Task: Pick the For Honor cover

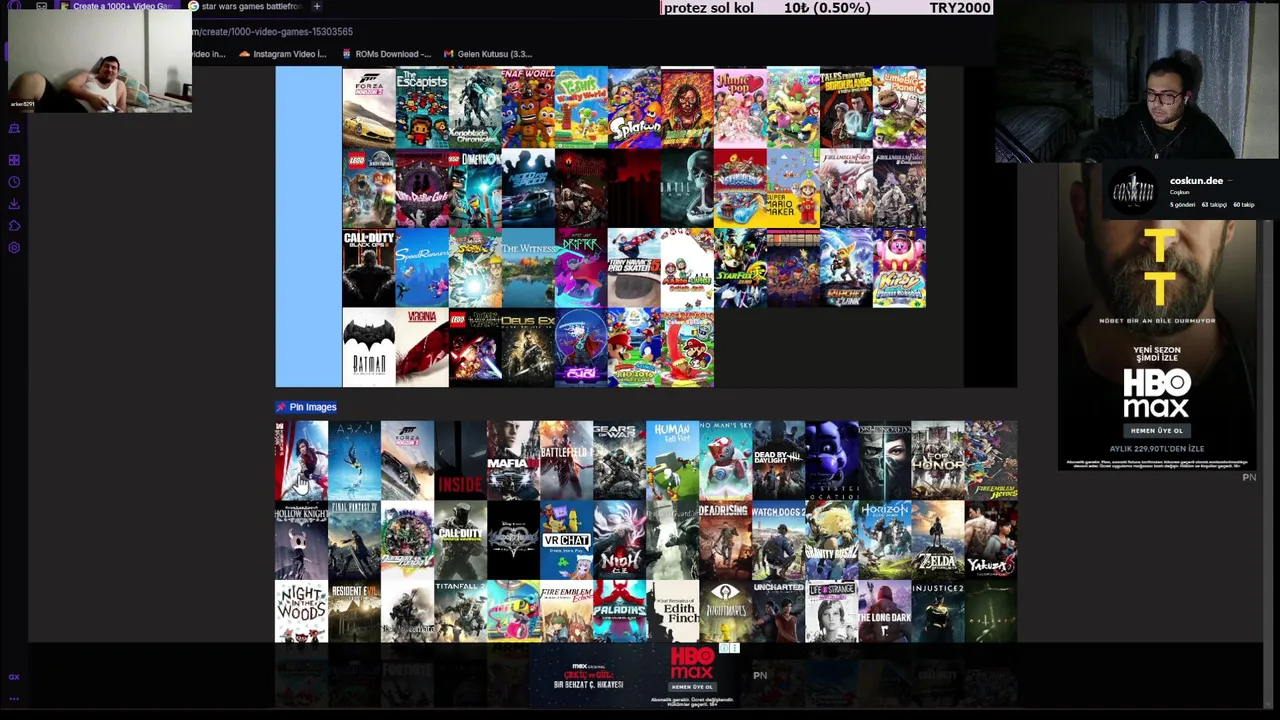Action: tap(937, 460)
